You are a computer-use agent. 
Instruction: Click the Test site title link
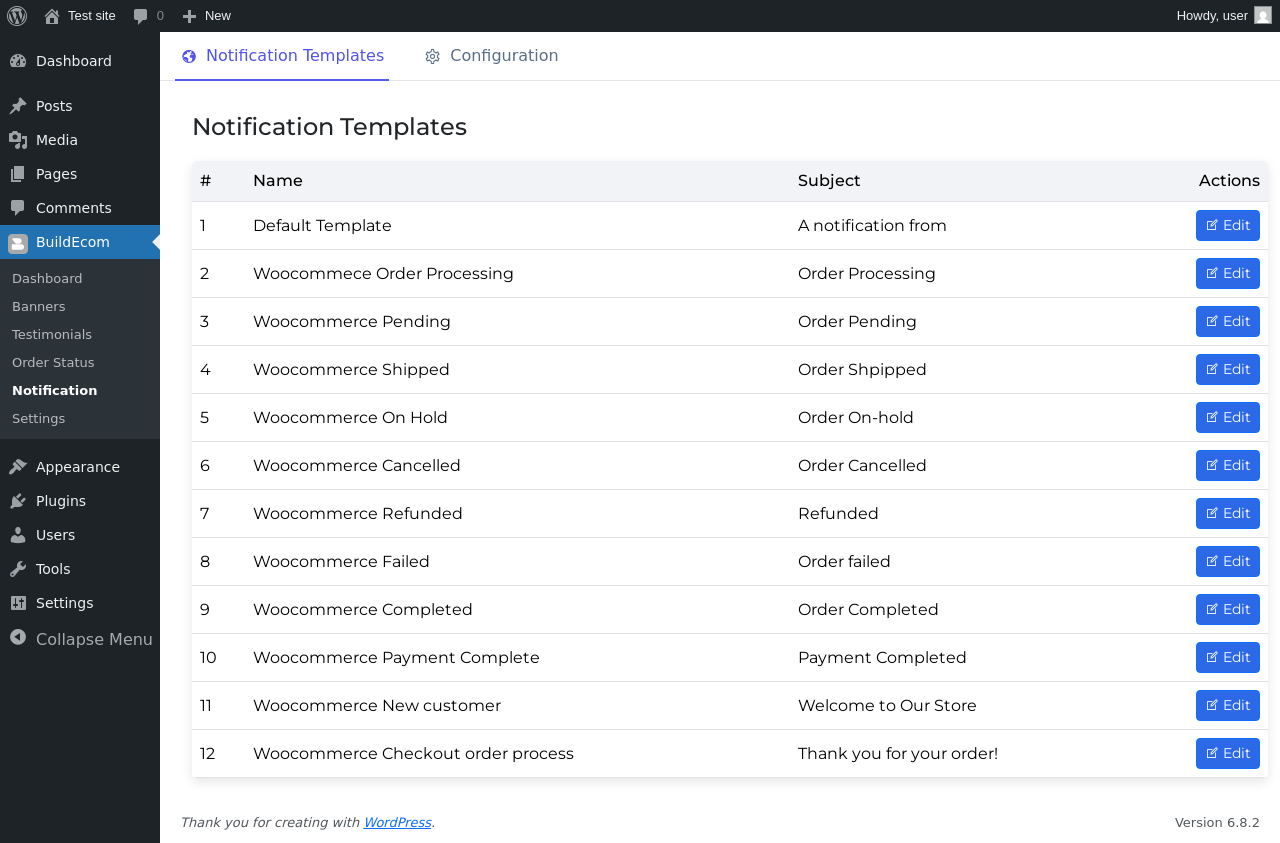pyautogui.click(x=92, y=16)
